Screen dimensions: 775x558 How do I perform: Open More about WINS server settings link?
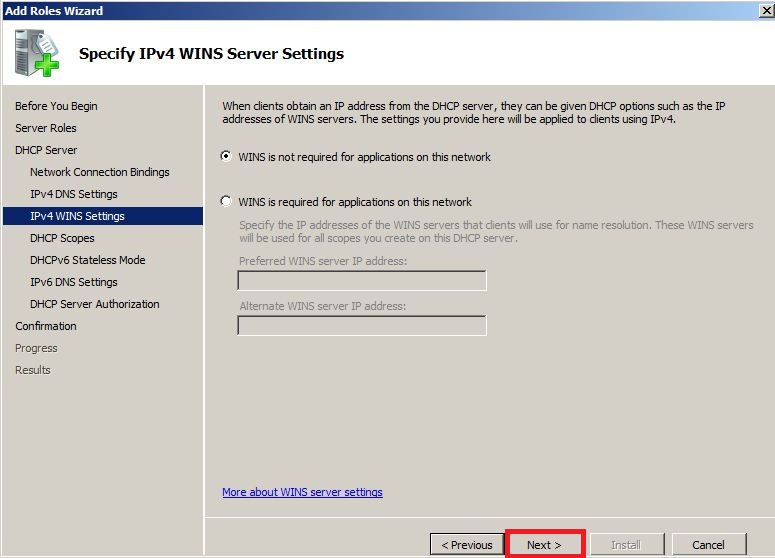tap(302, 492)
